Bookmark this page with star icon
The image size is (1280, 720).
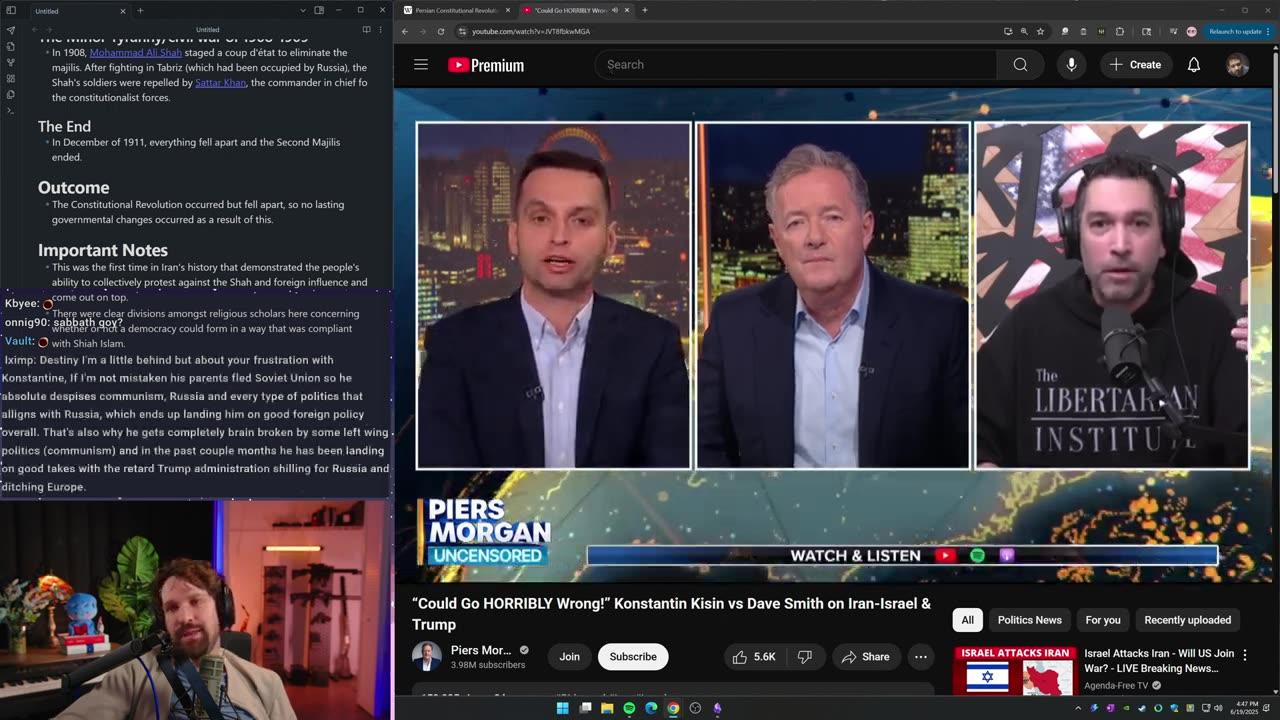click(1040, 31)
